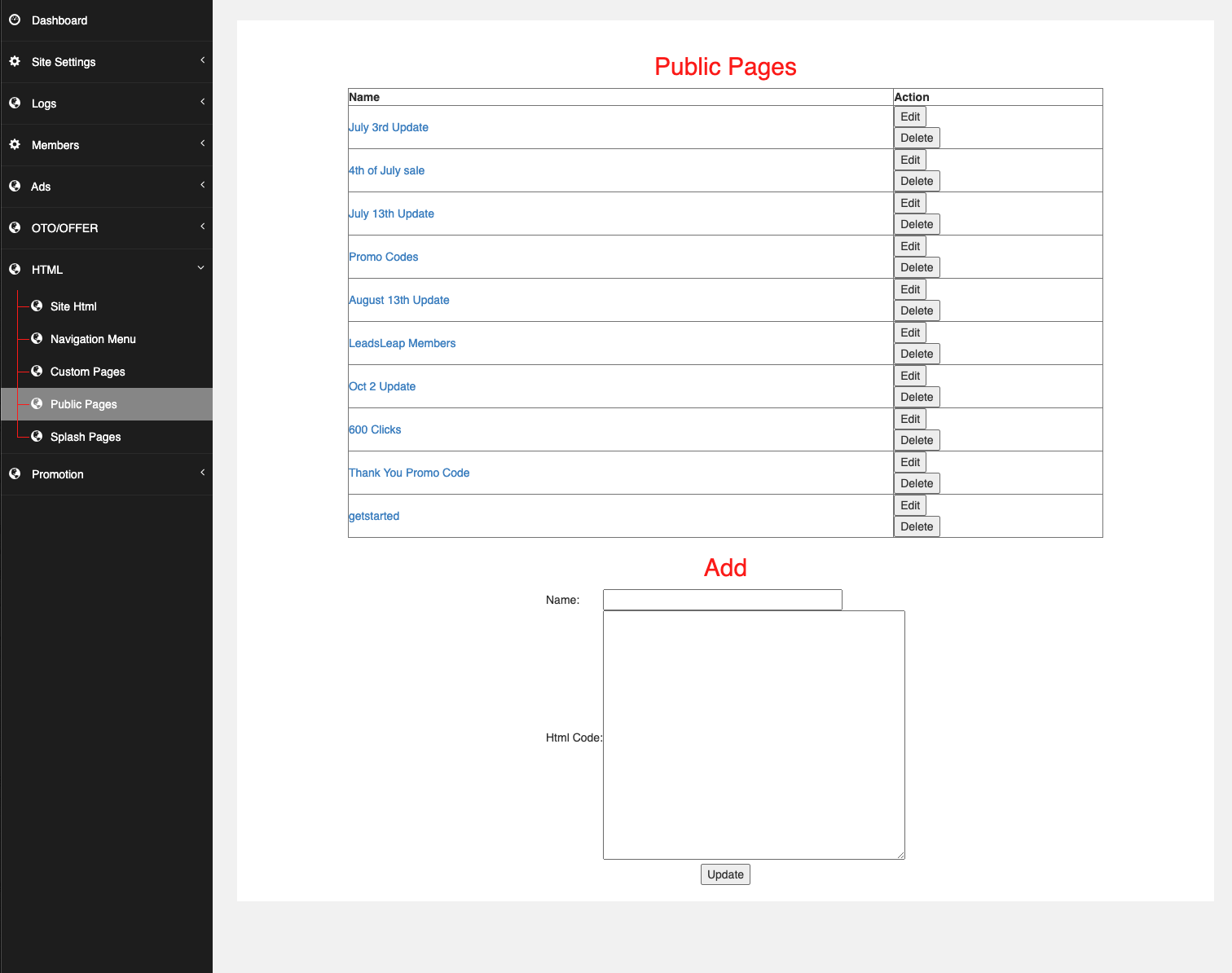Click the Dashboard gauge icon
The height and width of the screenshot is (973, 1232).
click(15, 20)
